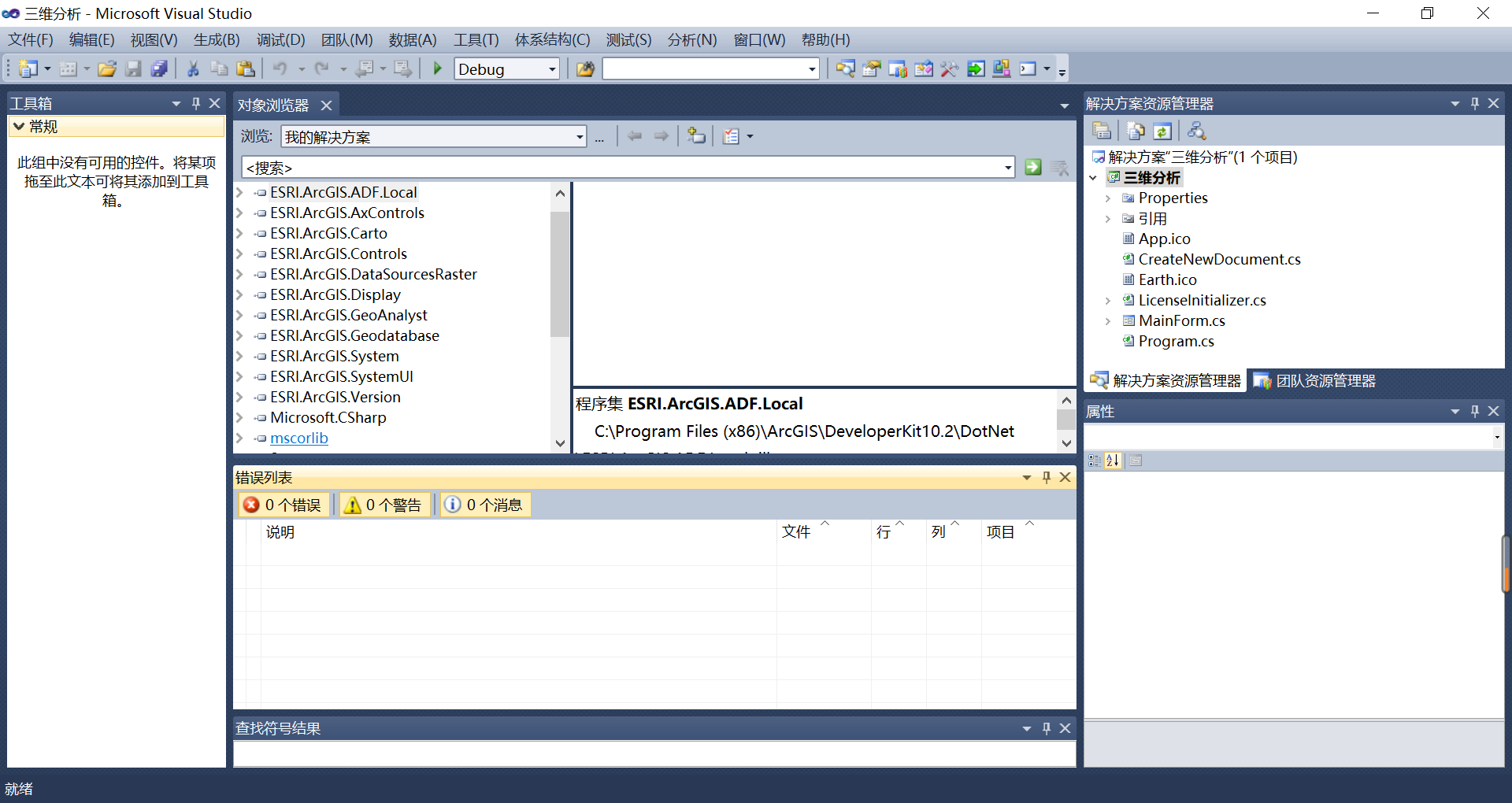Pin the Toolbox panel with auto-hide pin
Screen dimensions: 1512x803
[196, 103]
